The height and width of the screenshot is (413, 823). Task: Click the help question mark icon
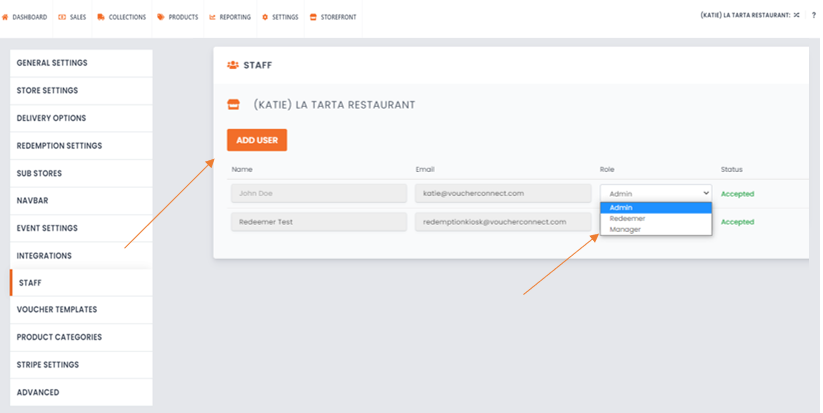[x=813, y=15]
